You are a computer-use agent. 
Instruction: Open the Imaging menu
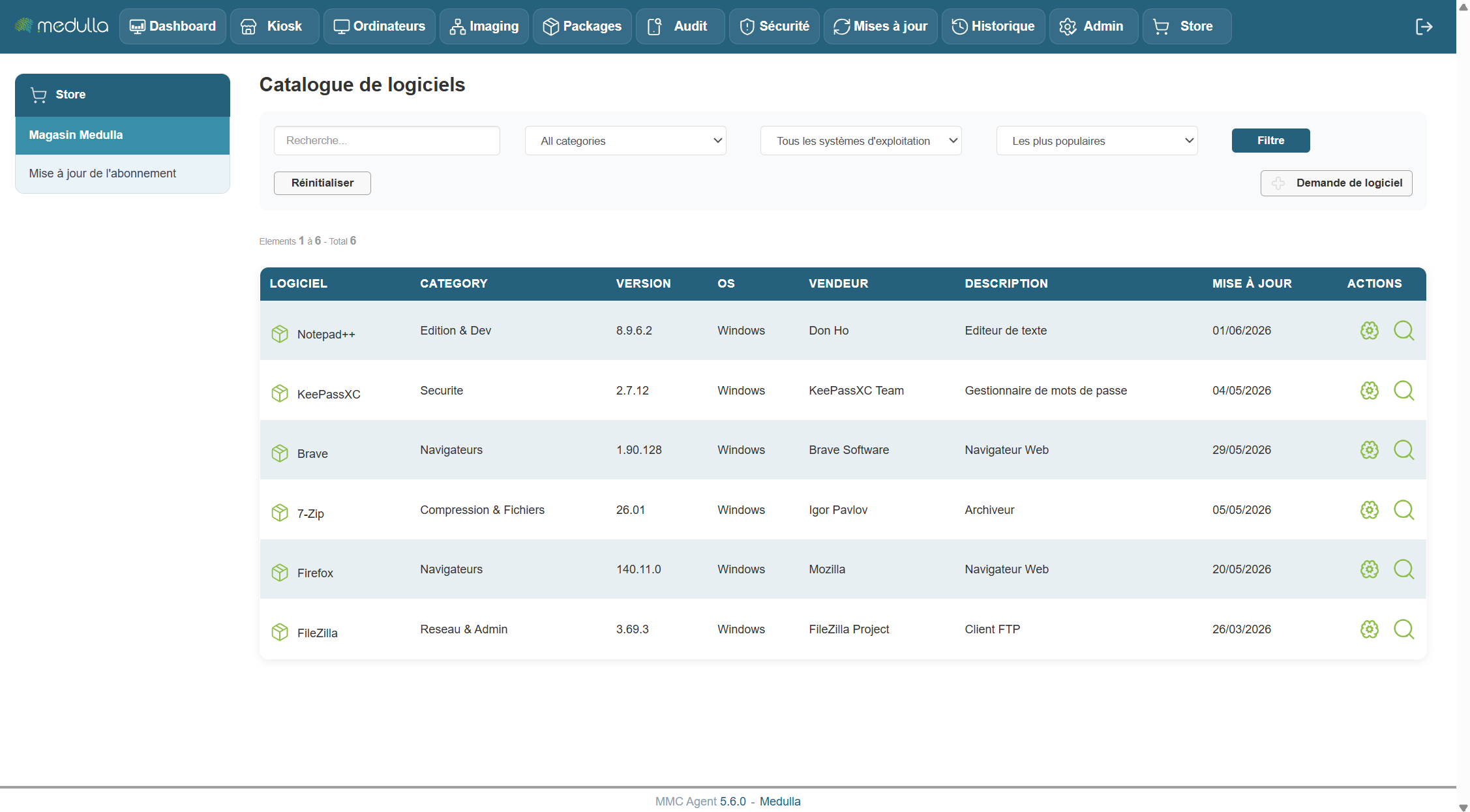click(485, 27)
